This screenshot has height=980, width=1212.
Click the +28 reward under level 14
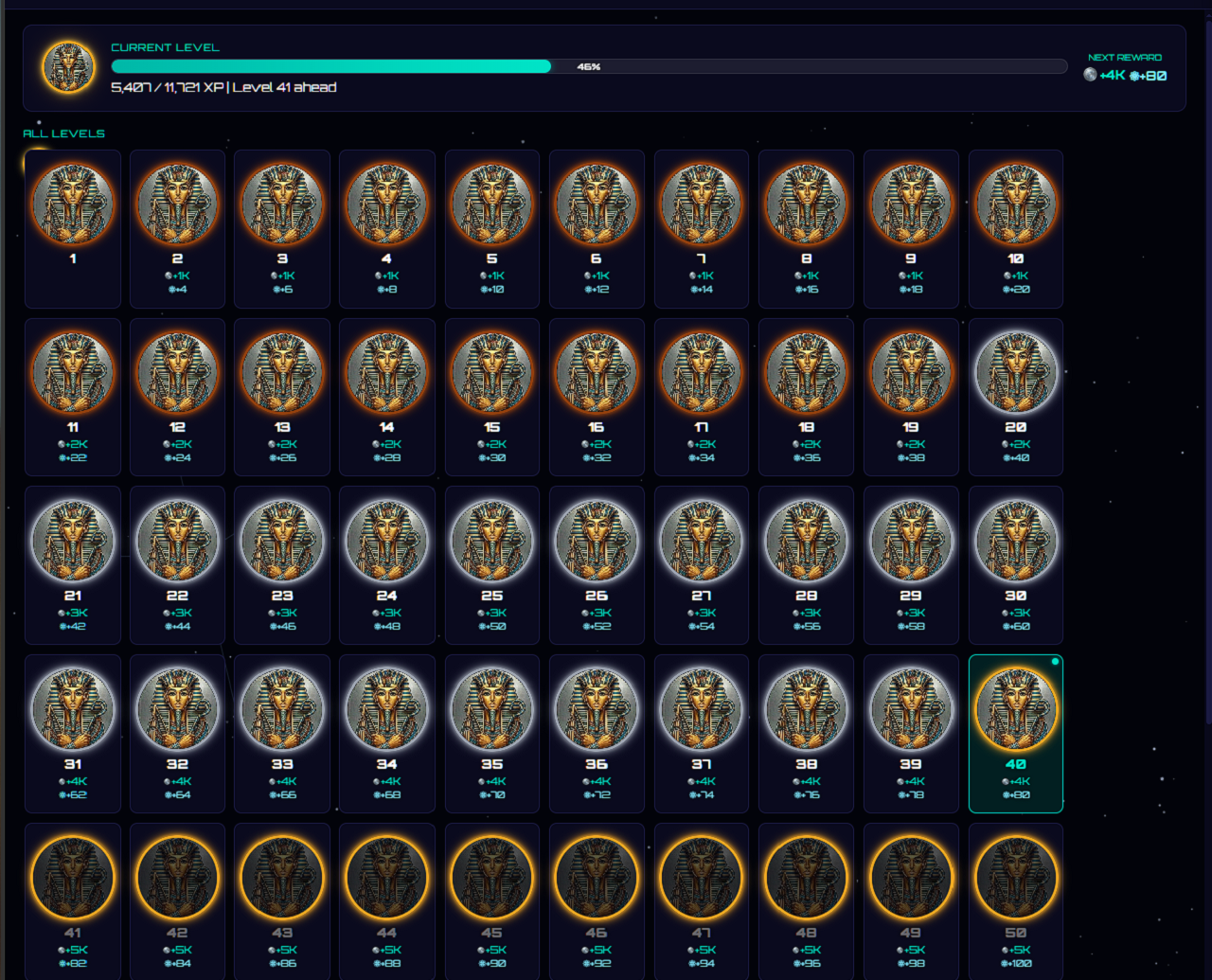[386, 458]
